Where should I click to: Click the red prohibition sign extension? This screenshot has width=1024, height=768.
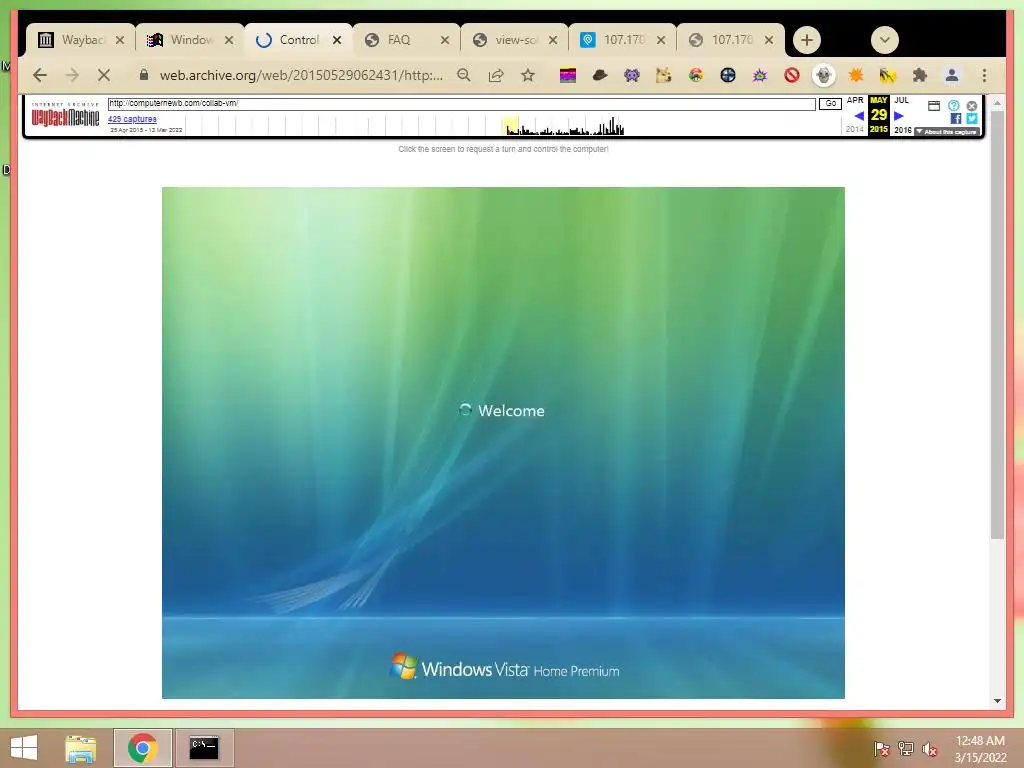pos(792,76)
